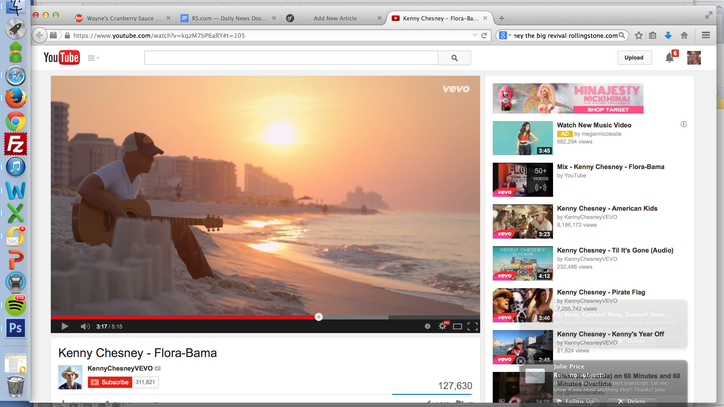724x407 pixels.
Task: Click the ad info icon
Action: (683, 124)
